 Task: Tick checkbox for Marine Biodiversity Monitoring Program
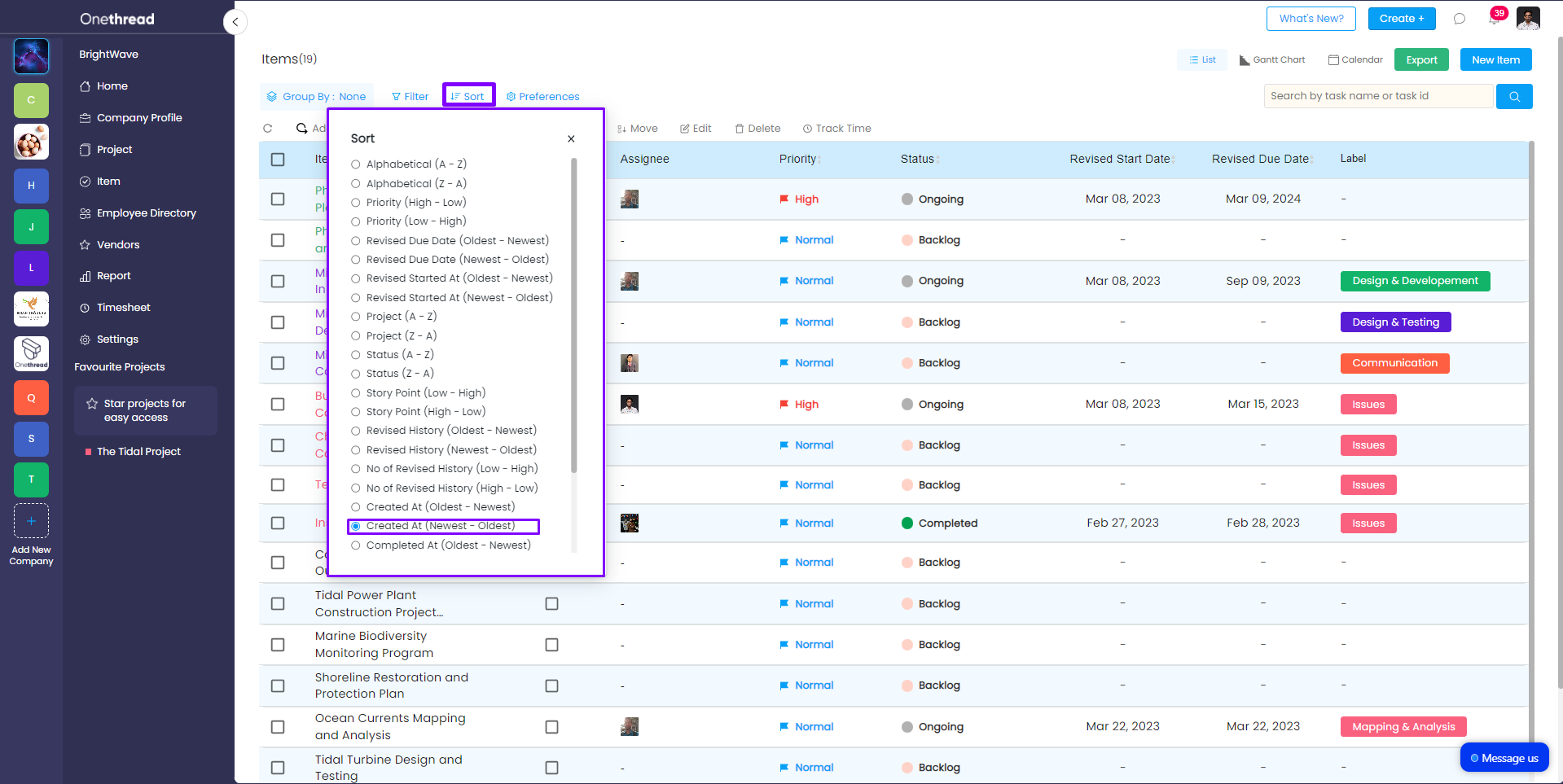click(x=278, y=645)
